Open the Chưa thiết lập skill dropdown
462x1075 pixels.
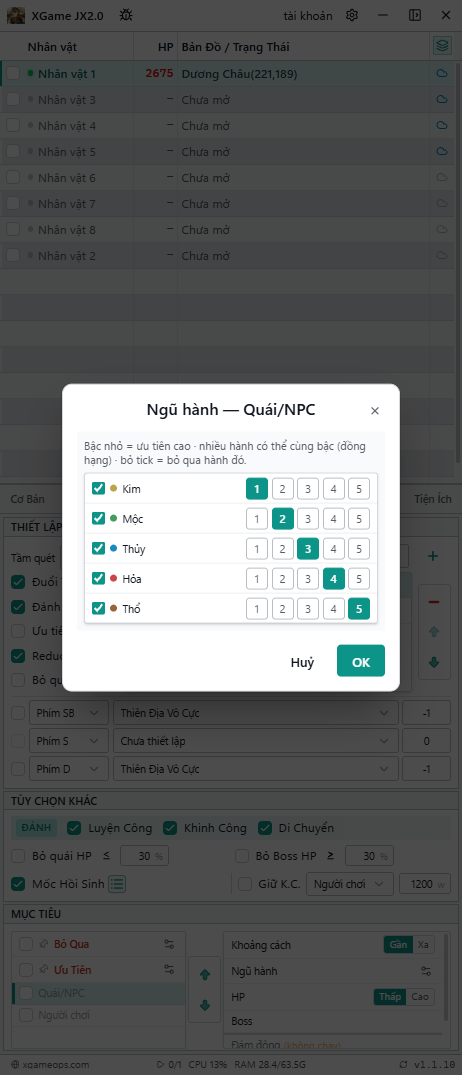[x=256, y=741]
